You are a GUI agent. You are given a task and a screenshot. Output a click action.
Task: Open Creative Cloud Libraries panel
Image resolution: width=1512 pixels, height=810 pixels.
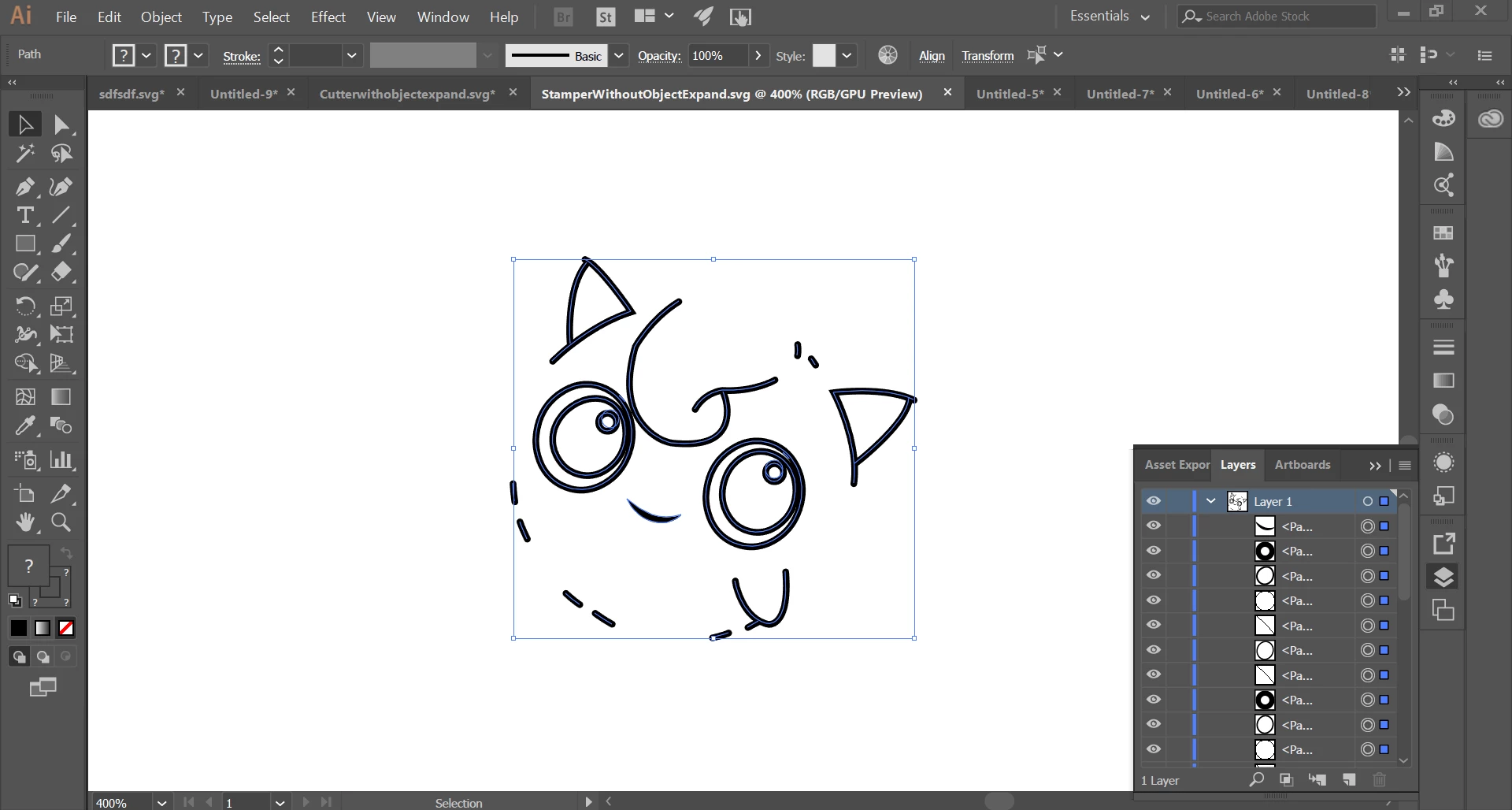coord(1491,119)
